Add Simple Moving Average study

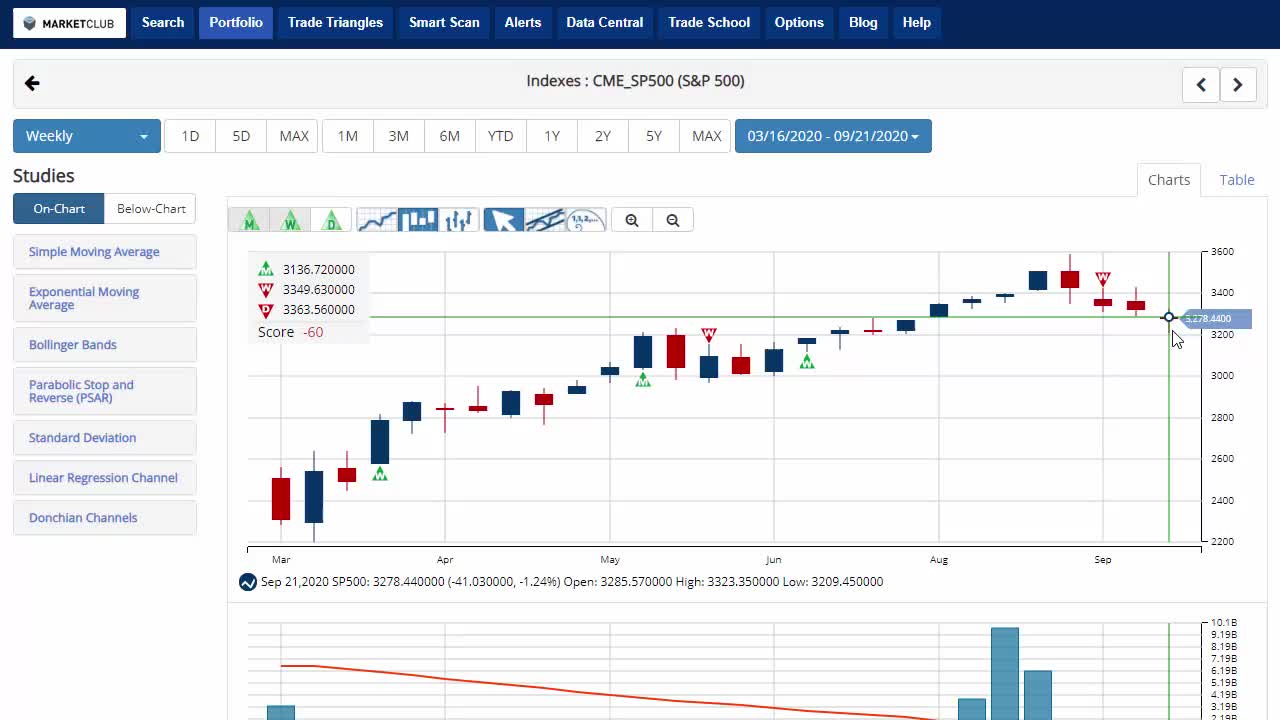tap(105, 252)
